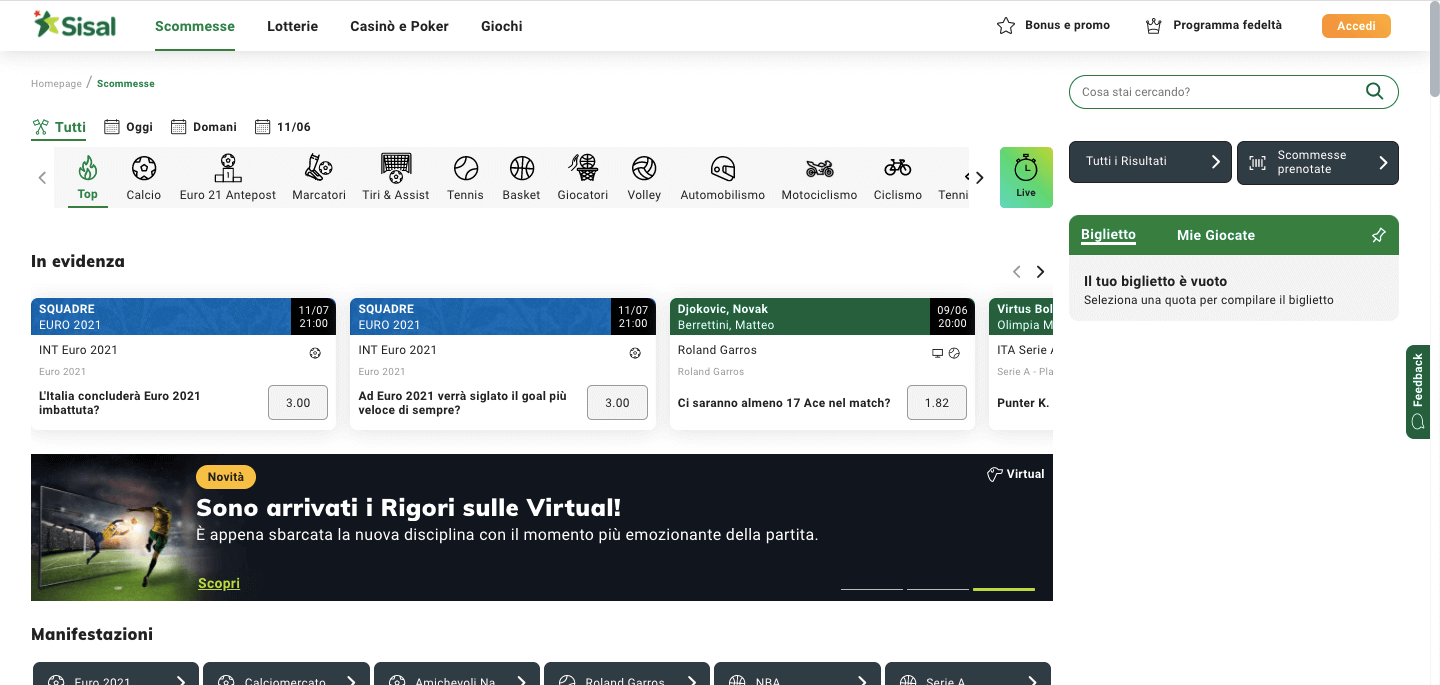Filter events by Domani
The width and height of the screenshot is (1440, 685).
click(204, 127)
